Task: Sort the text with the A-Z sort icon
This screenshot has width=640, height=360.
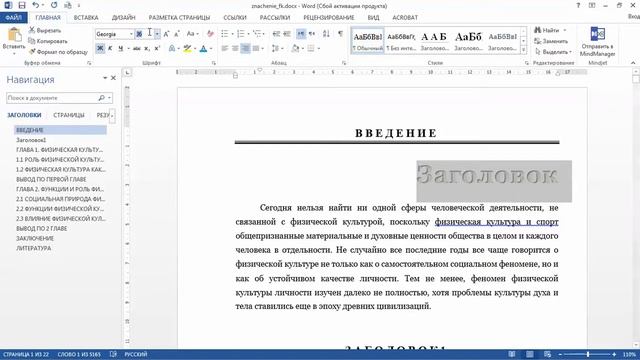Action: (326, 34)
